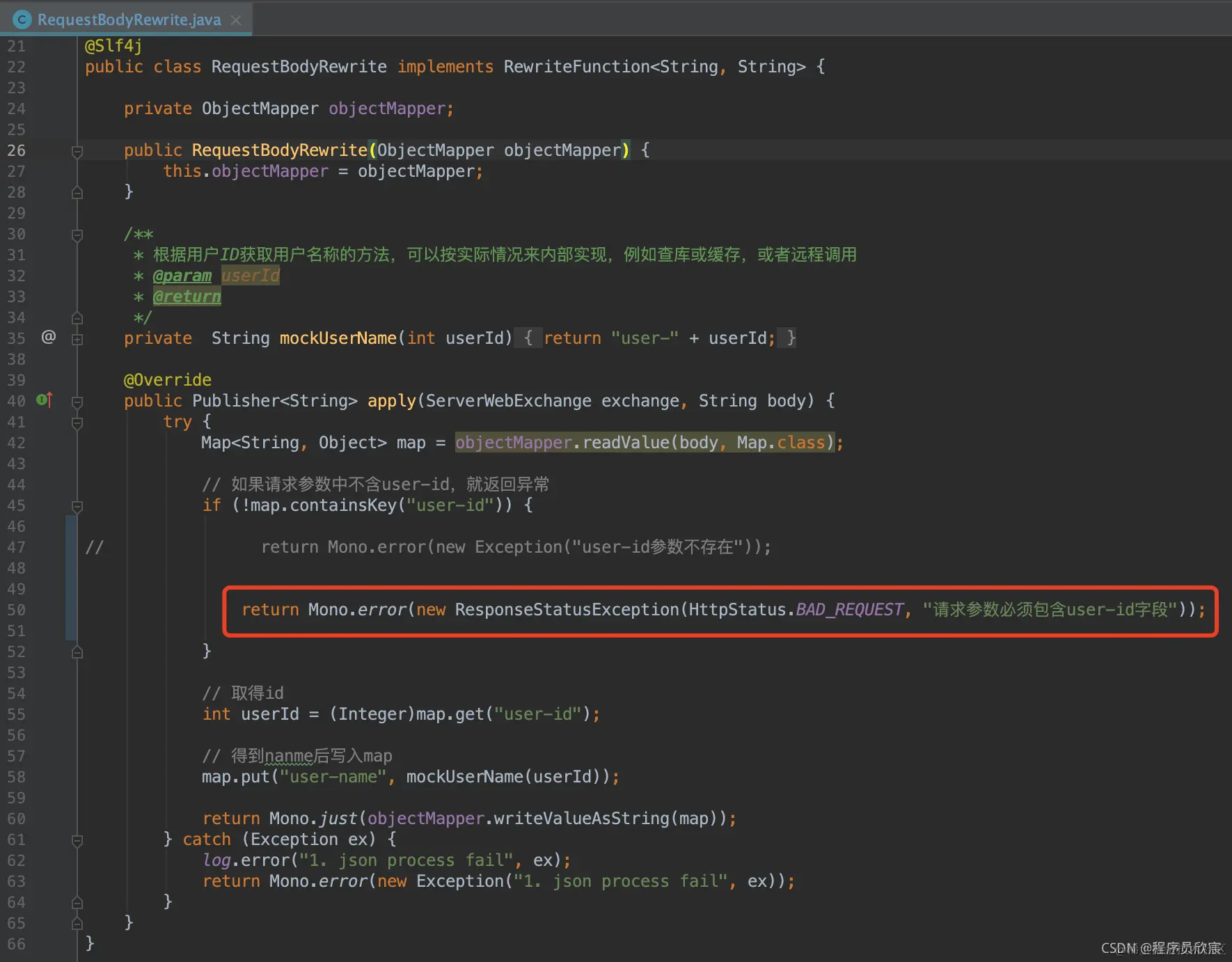This screenshot has height=962, width=1232.
Task: Click ResponseStatusException on line 50
Action: [567, 610]
